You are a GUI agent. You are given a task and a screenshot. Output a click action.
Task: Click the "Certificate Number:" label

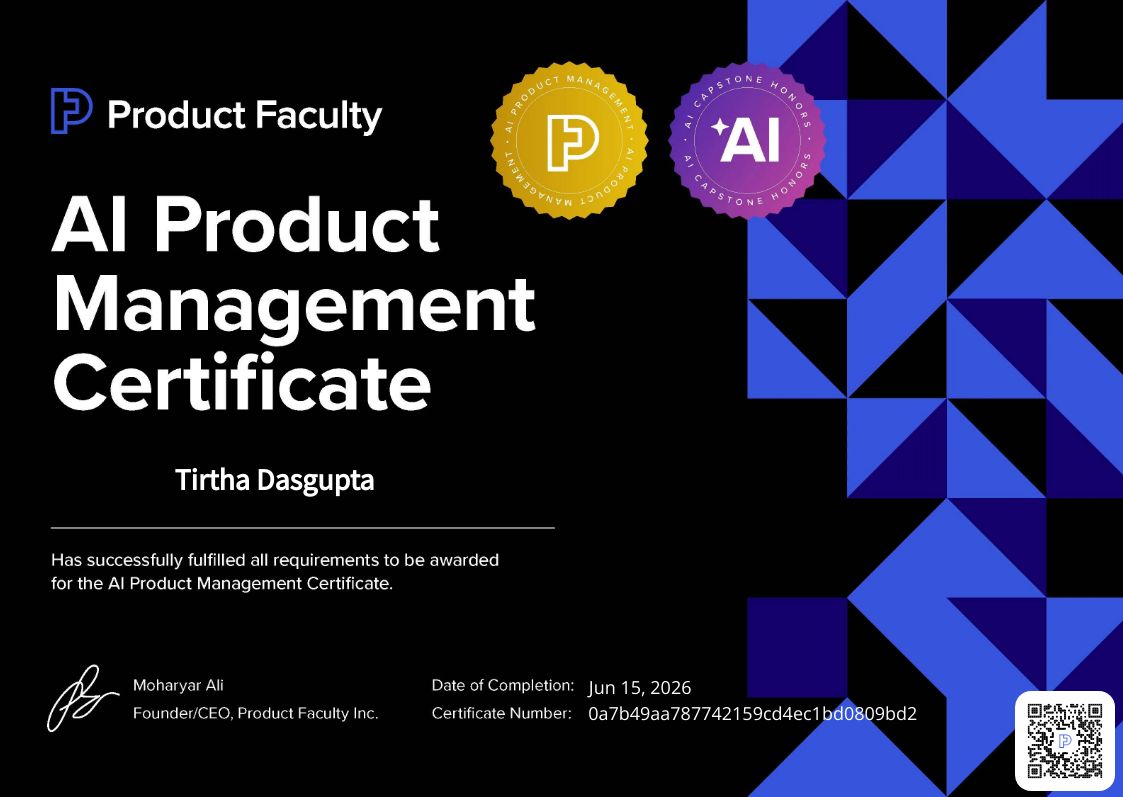[502, 713]
